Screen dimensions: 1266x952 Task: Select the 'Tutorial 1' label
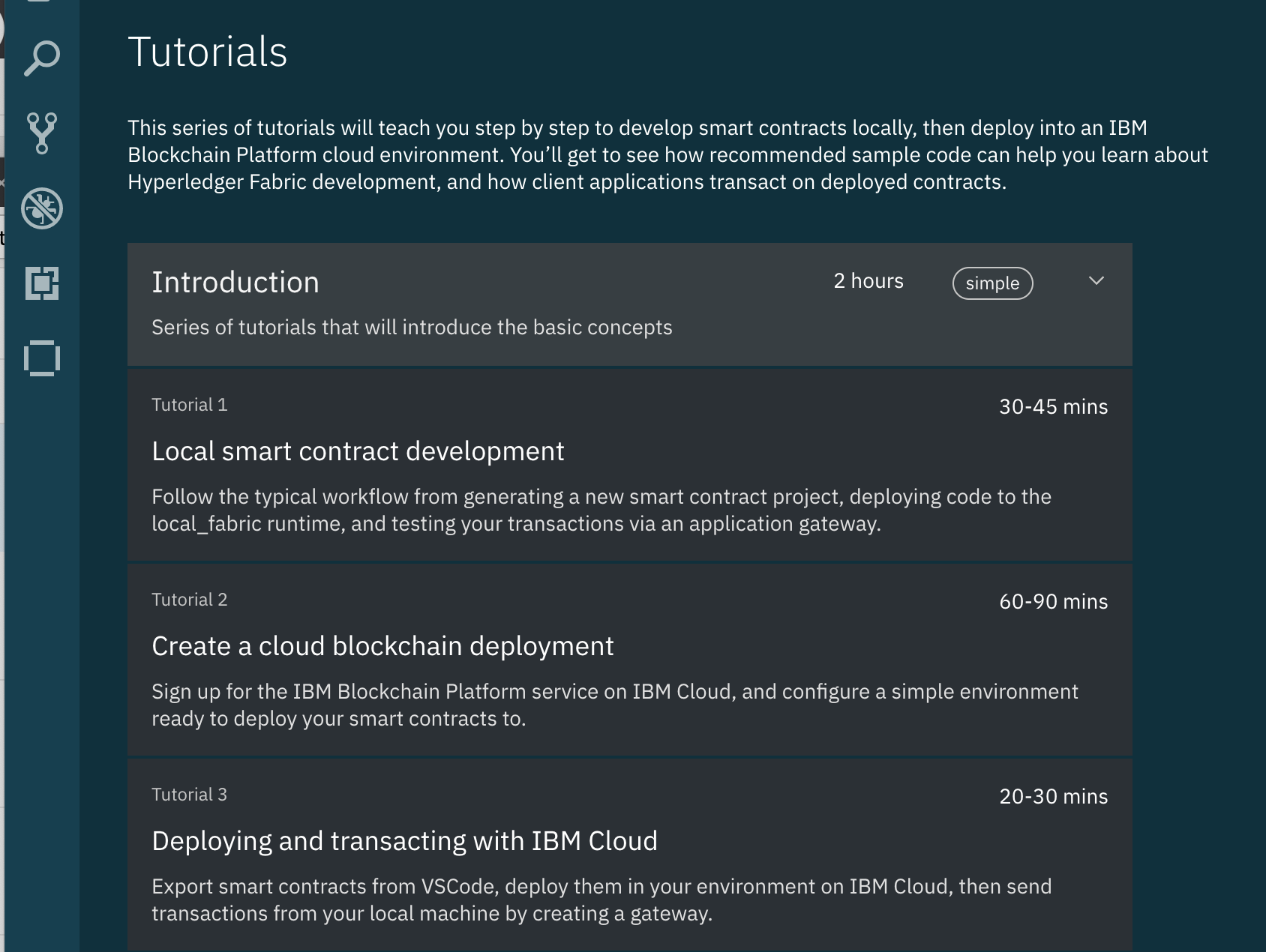point(189,405)
